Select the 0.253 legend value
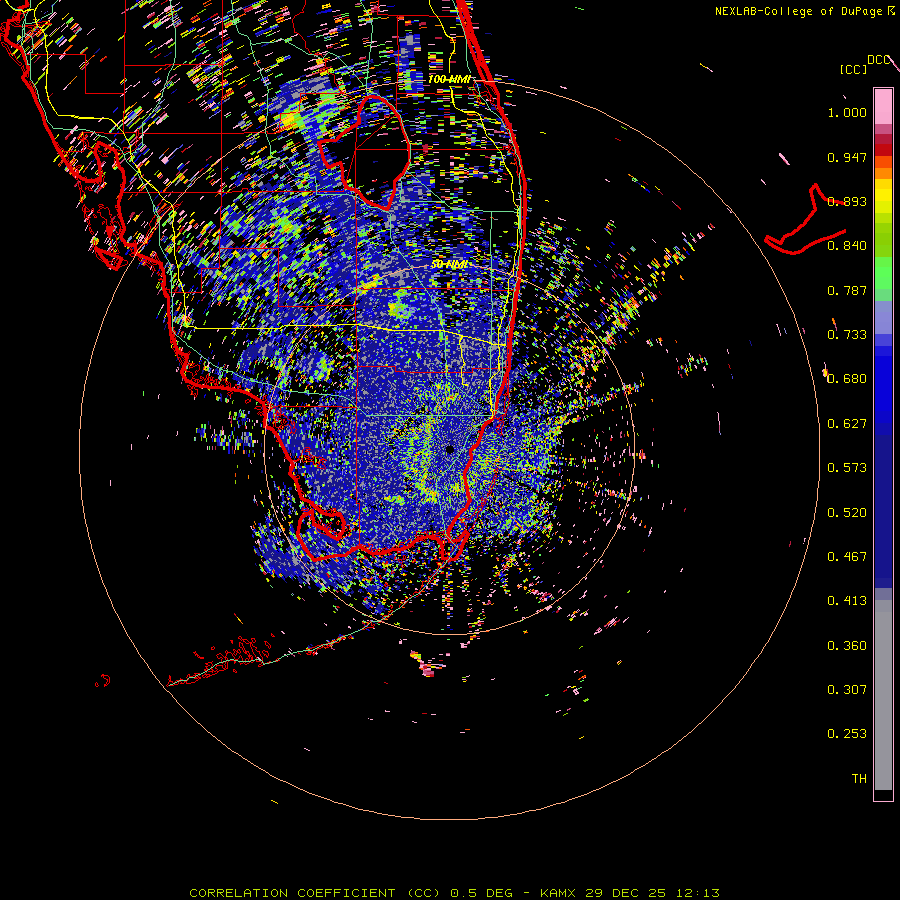This screenshot has width=900, height=900. pos(847,734)
